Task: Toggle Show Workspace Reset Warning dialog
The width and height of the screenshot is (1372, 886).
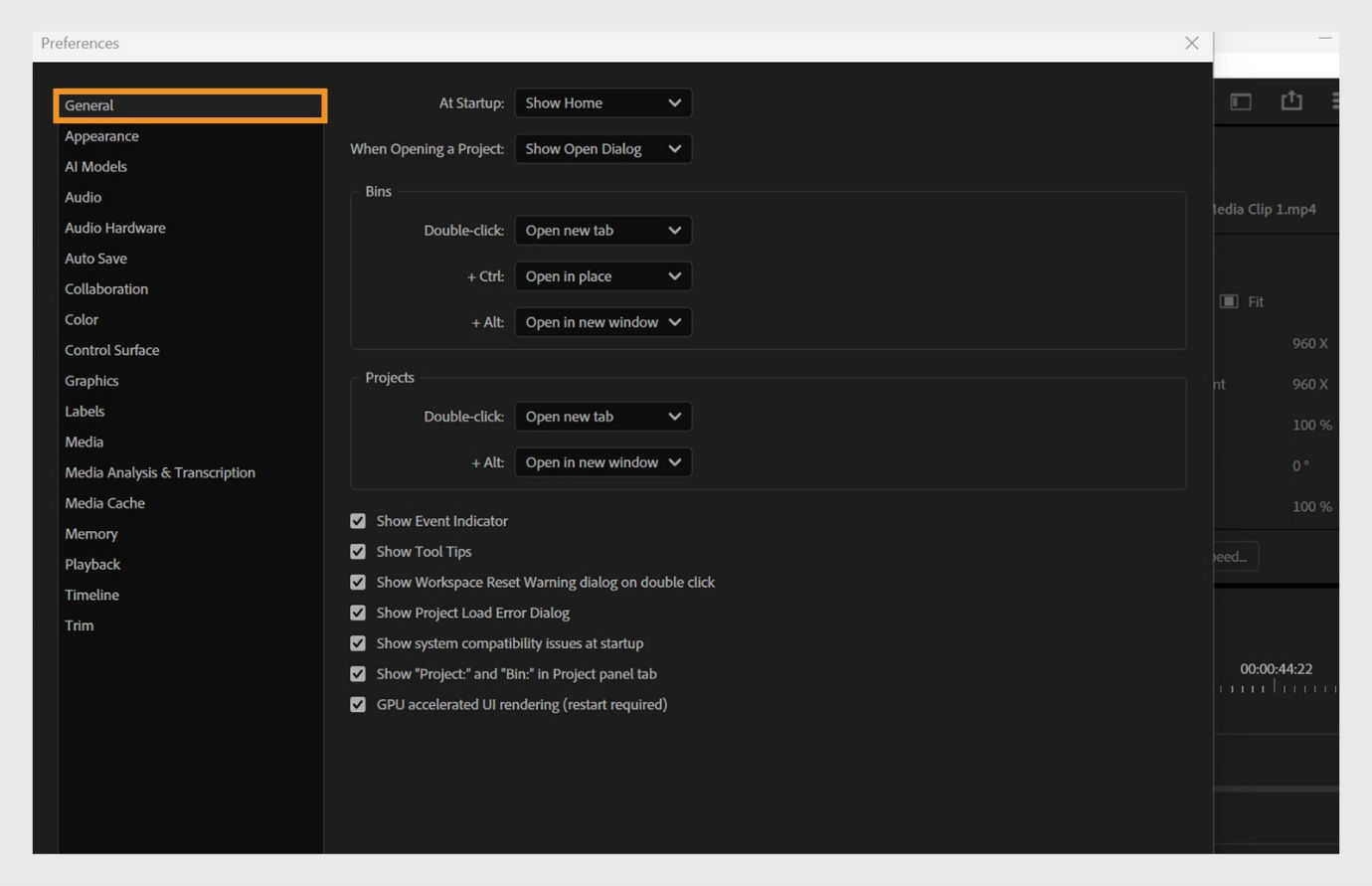Action: [x=358, y=582]
